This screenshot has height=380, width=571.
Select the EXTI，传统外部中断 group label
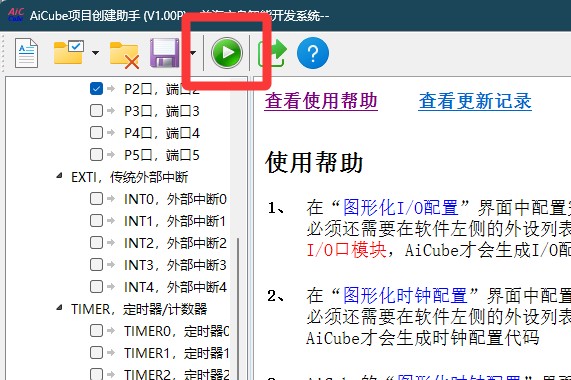click(129, 177)
